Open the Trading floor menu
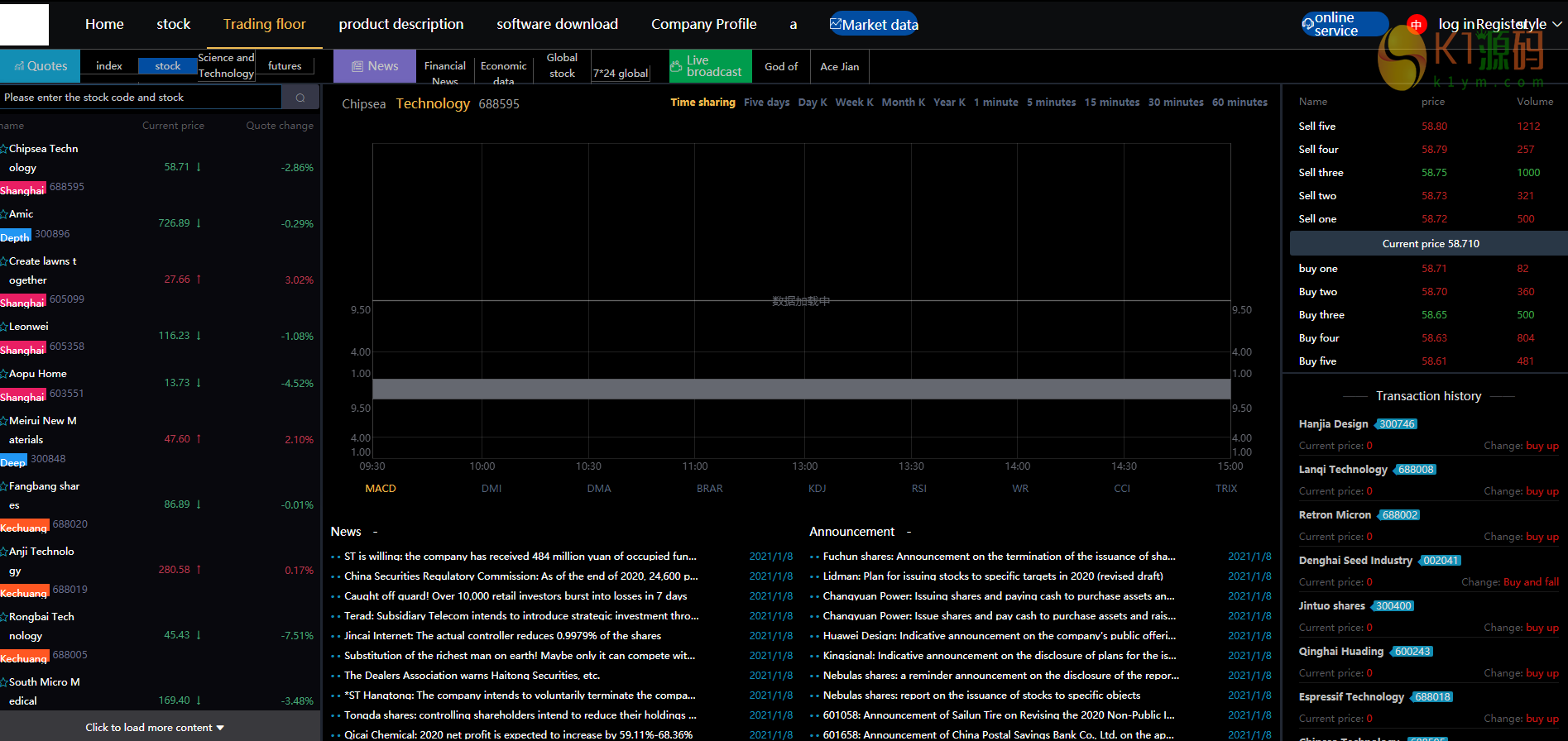 pyautogui.click(x=264, y=24)
